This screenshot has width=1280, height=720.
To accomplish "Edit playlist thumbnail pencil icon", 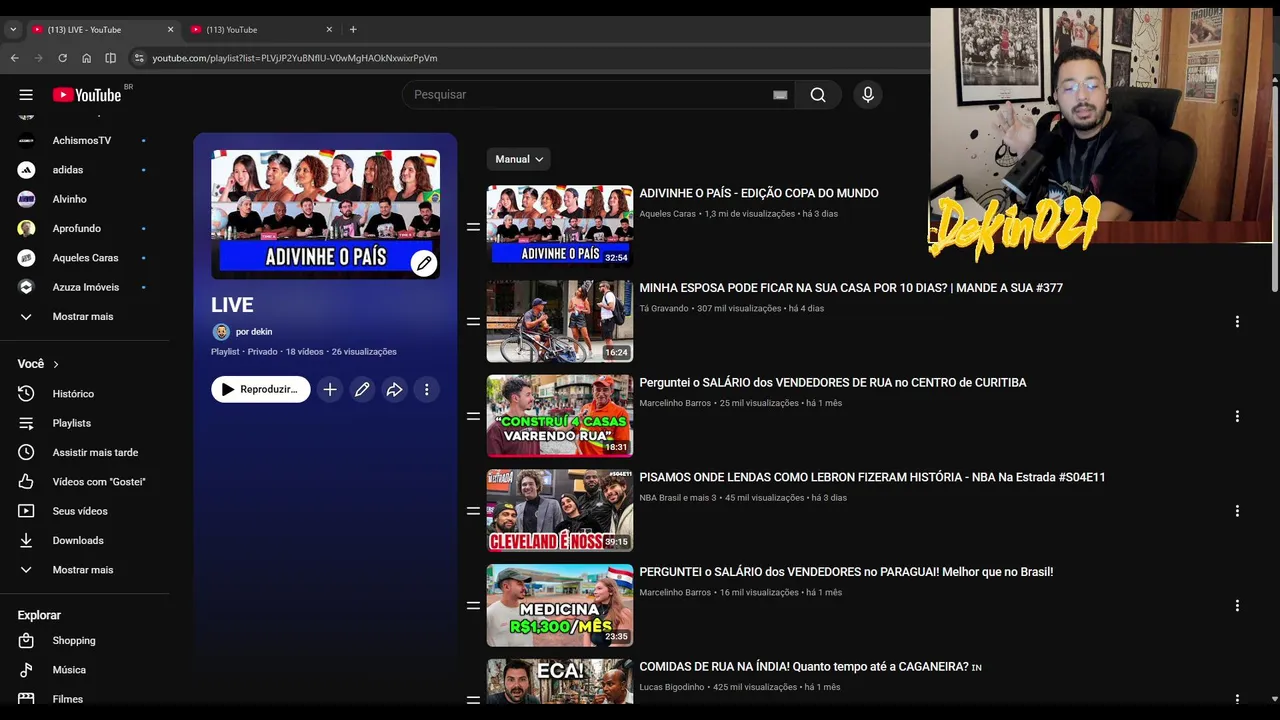I will point(424,263).
